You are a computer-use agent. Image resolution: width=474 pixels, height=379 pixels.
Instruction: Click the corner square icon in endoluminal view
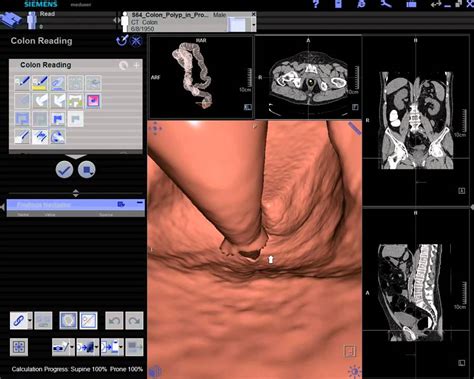[350, 351]
